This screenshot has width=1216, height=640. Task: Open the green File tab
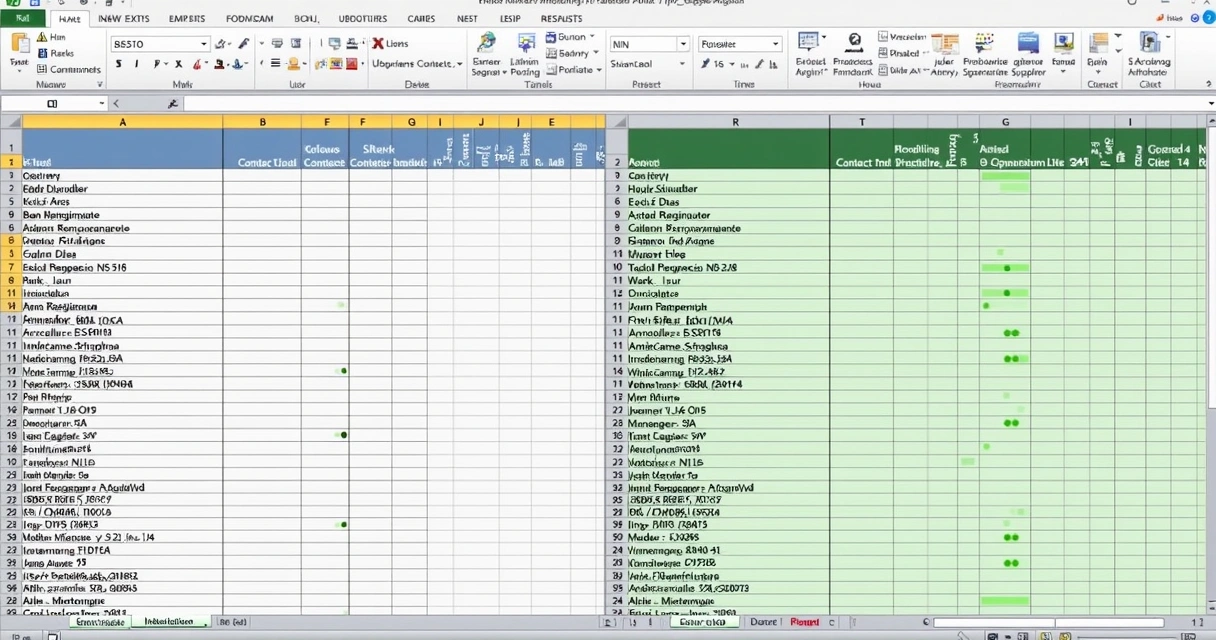(x=22, y=18)
